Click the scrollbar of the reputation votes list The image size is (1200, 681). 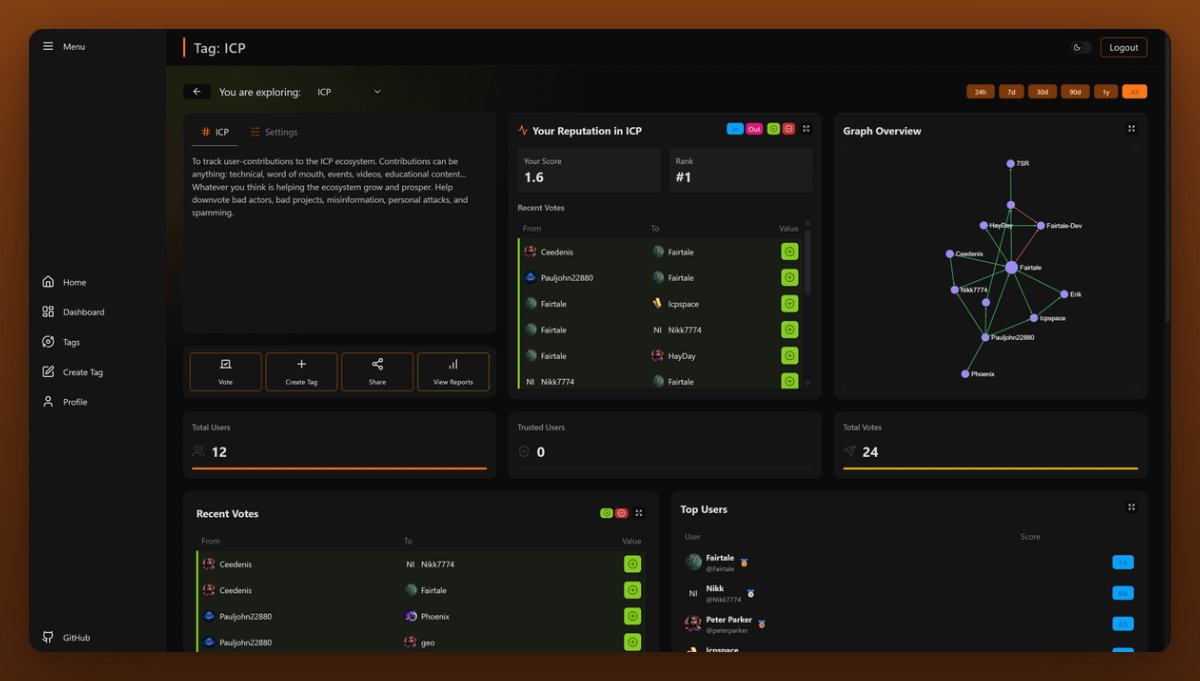point(808,262)
